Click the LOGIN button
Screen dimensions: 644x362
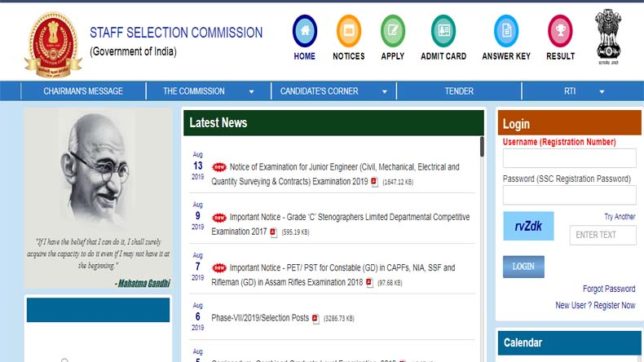pyautogui.click(x=524, y=267)
